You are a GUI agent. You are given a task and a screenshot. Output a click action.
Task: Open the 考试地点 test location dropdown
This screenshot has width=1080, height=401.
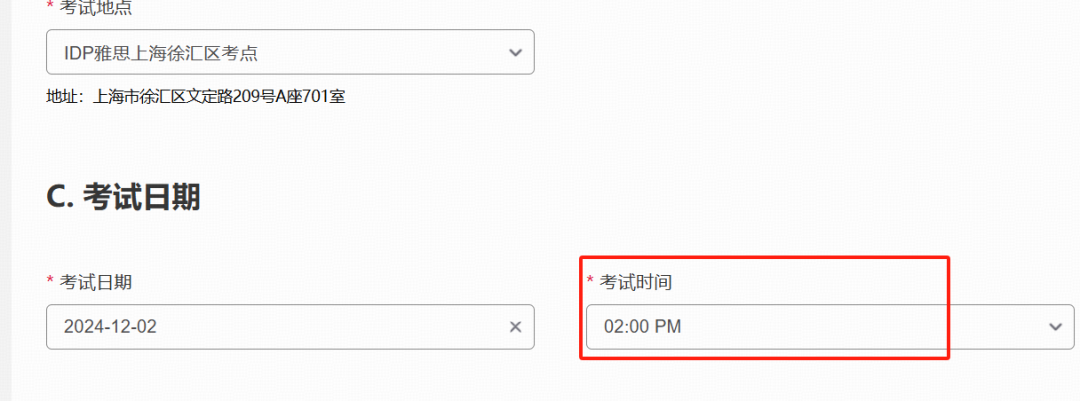tap(290, 52)
